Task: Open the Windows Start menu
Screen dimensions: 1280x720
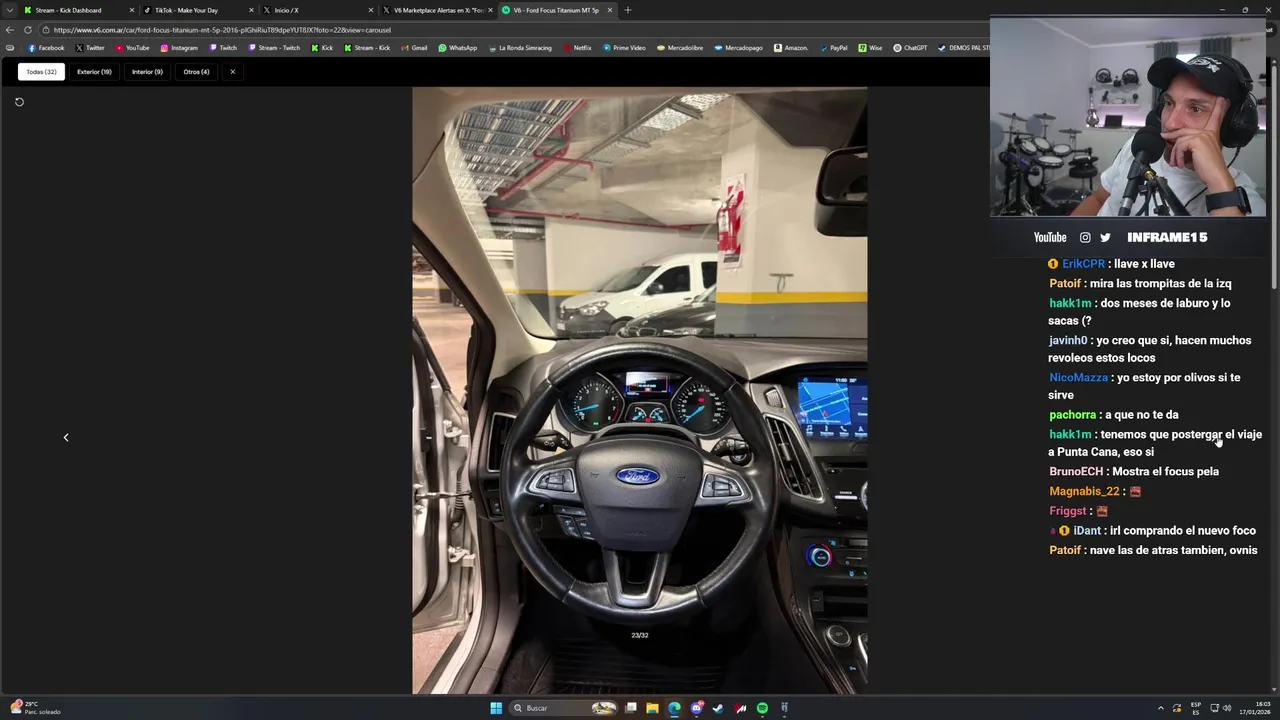Action: 496,708
